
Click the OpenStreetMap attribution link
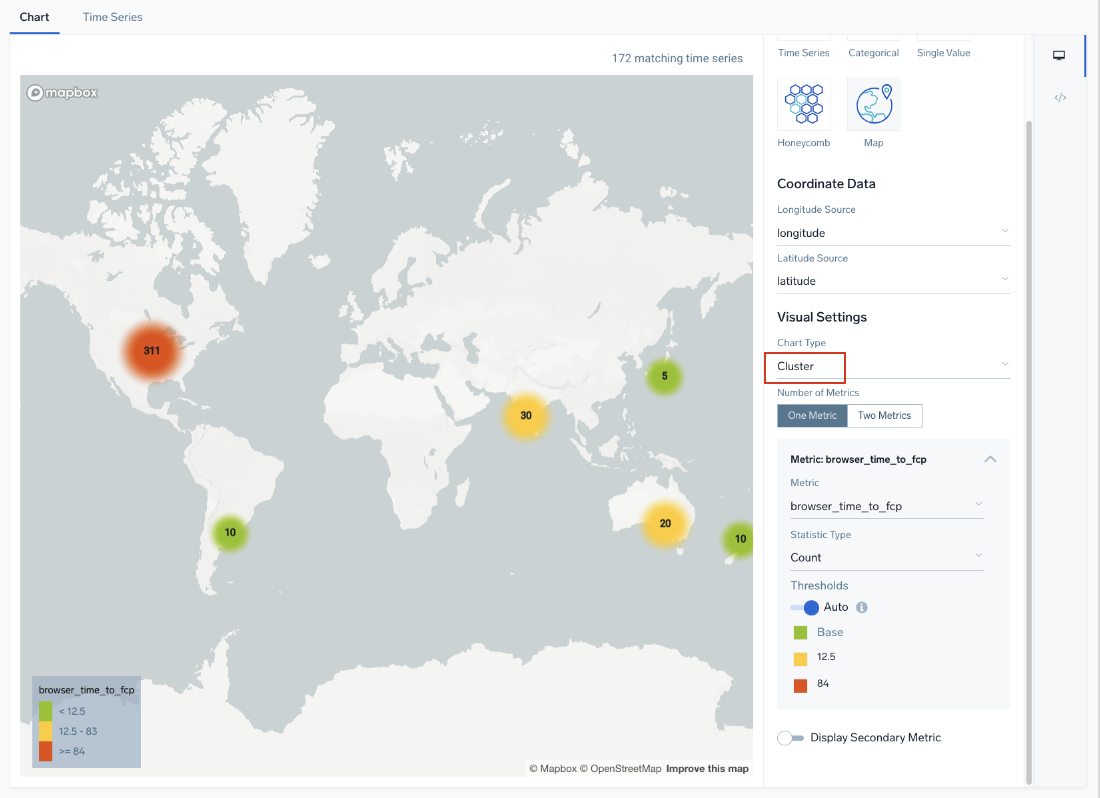pyautogui.click(x=625, y=769)
